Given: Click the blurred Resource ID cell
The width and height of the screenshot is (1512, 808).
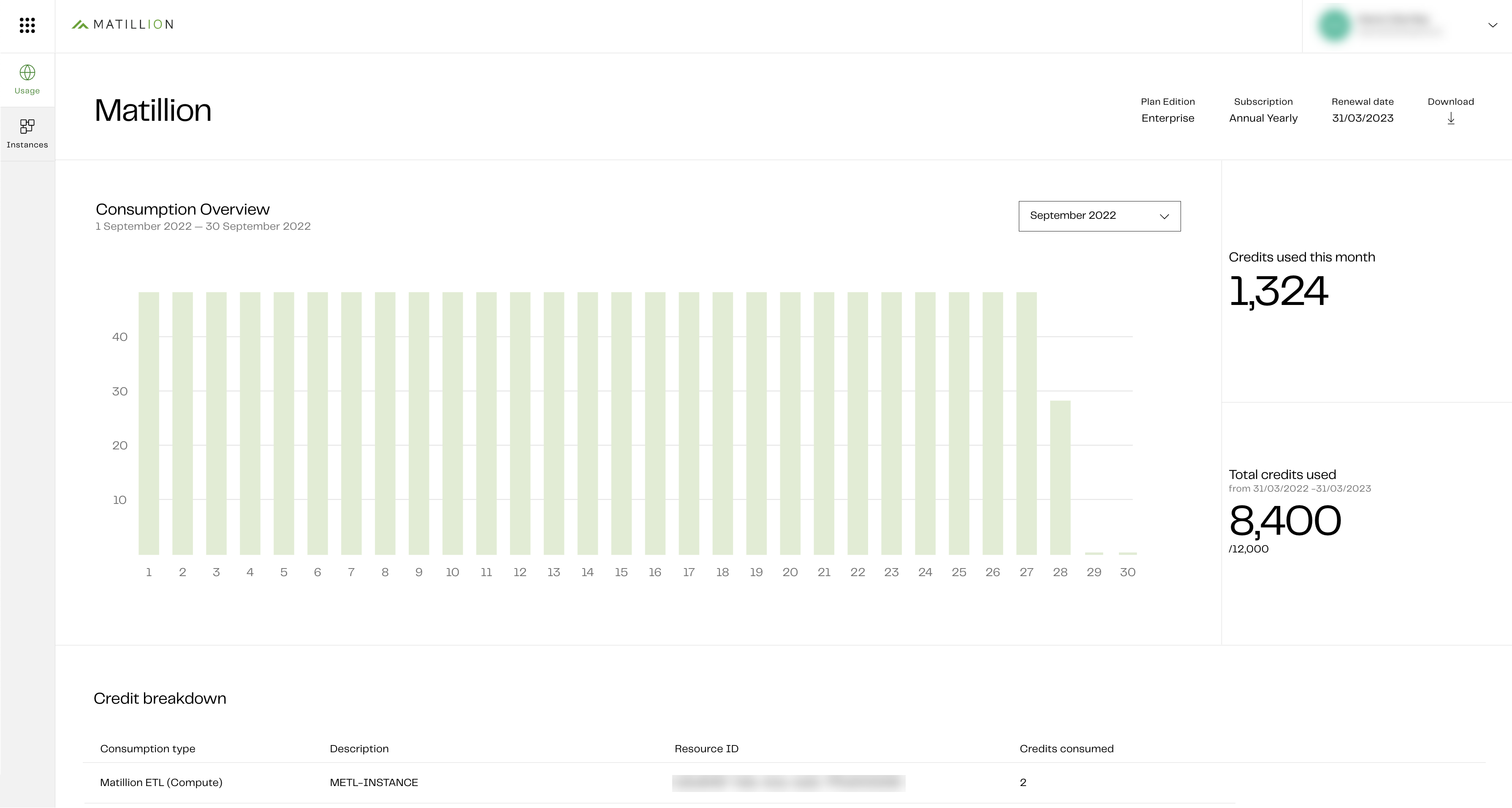Looking at the screenshot, I should pos(788,783).
